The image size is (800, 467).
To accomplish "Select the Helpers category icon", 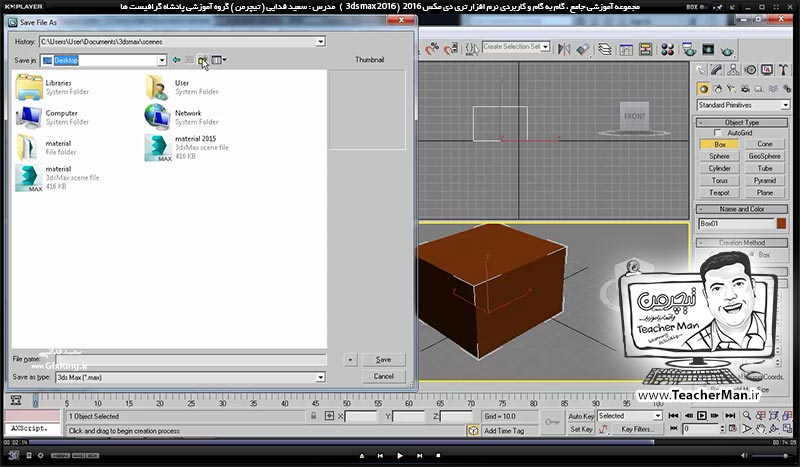I will 759,89.
